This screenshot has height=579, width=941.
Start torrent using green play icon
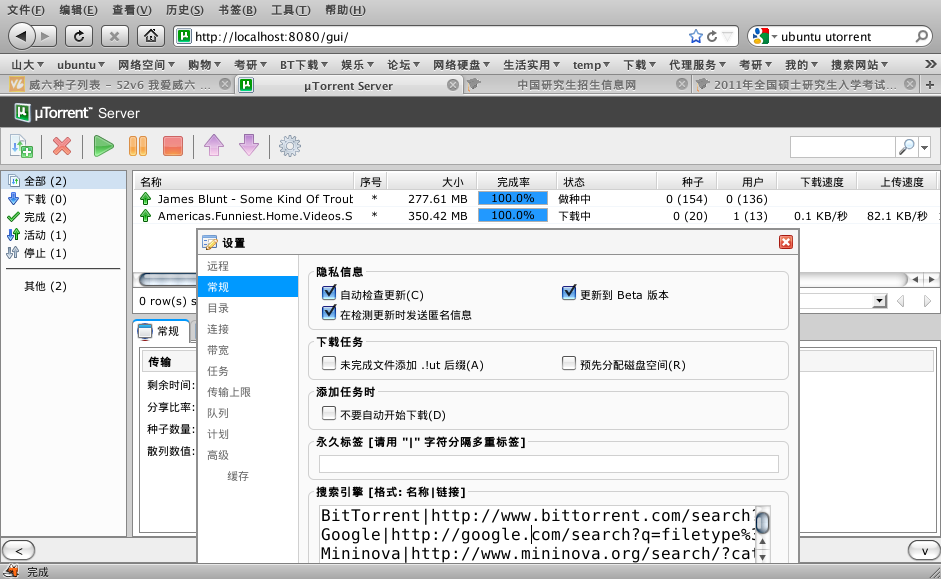103,146
